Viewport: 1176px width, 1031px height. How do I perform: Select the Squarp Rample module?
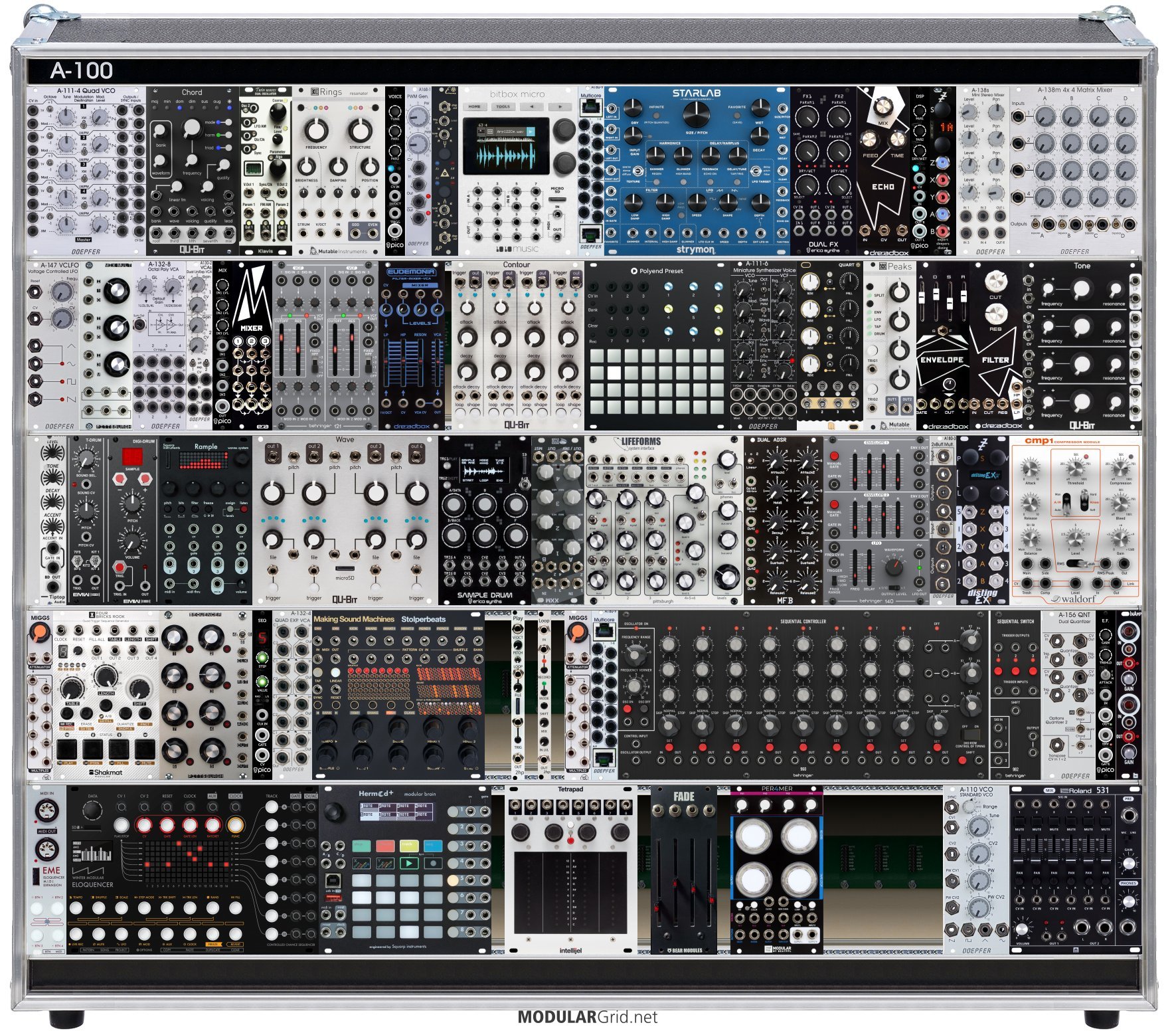pyautogui.click(x=206, y=520)
